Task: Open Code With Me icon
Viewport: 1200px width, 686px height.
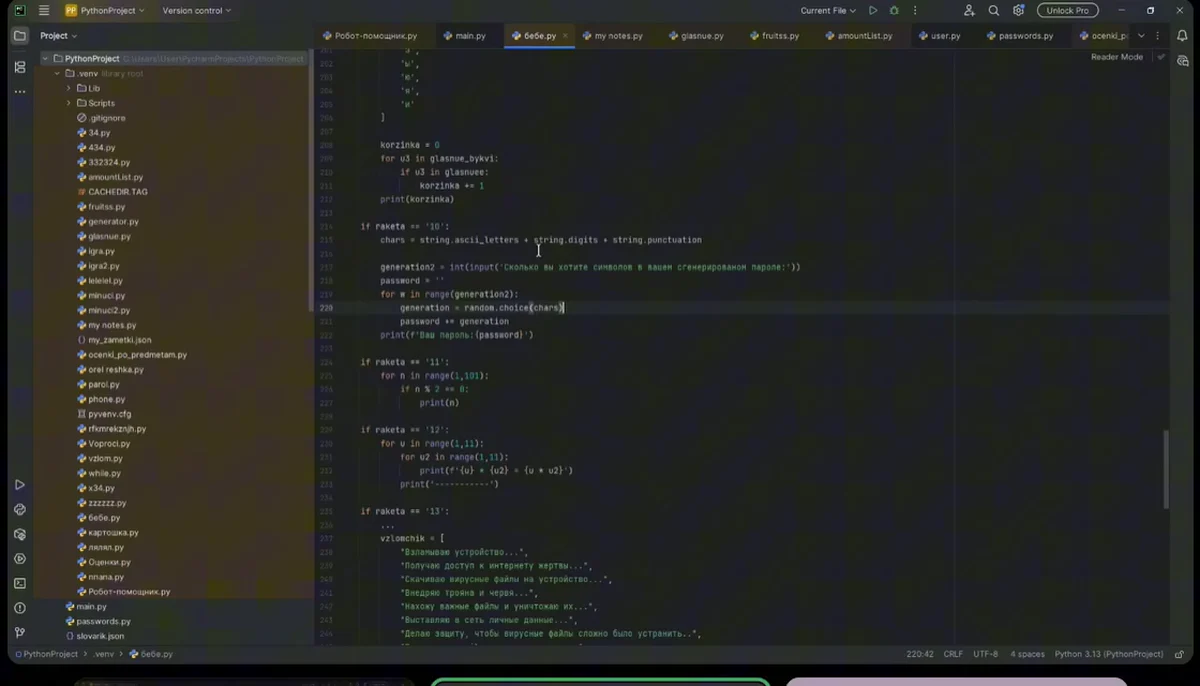Action: point(969,10)
